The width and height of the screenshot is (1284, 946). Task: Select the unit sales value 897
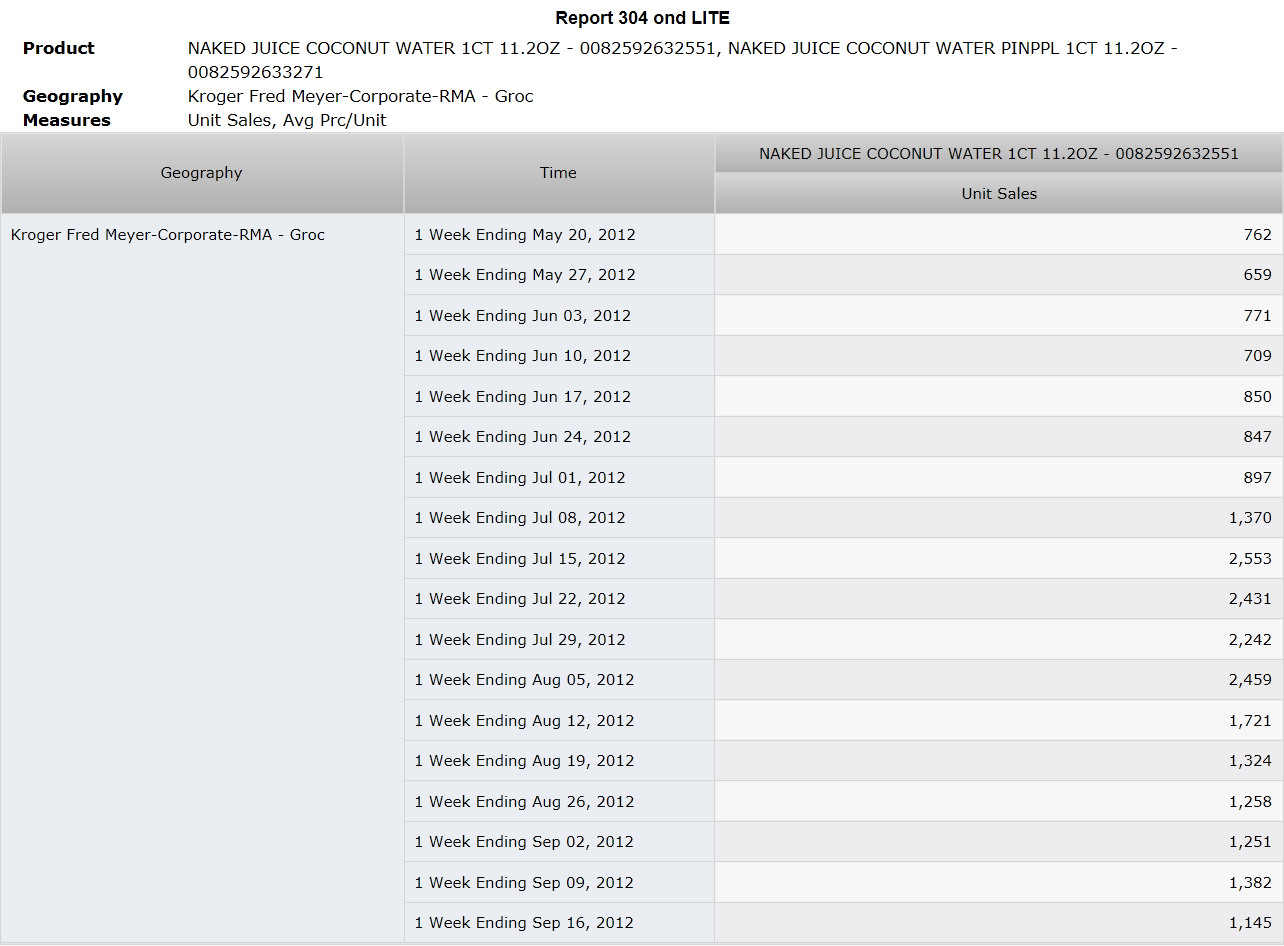(999, 477)
